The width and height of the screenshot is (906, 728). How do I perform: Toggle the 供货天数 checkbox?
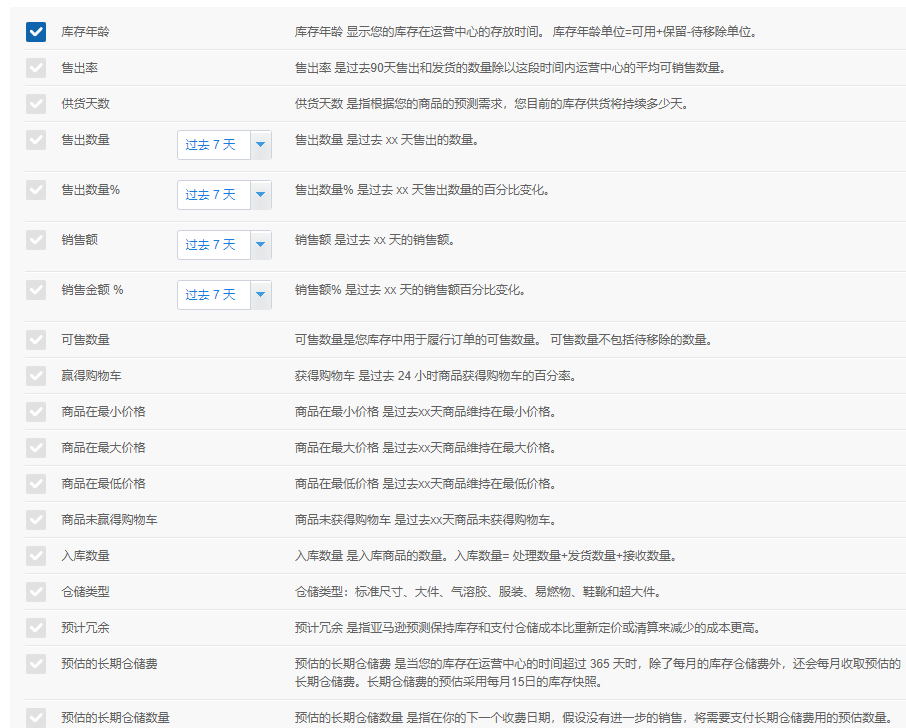(36, 103)
